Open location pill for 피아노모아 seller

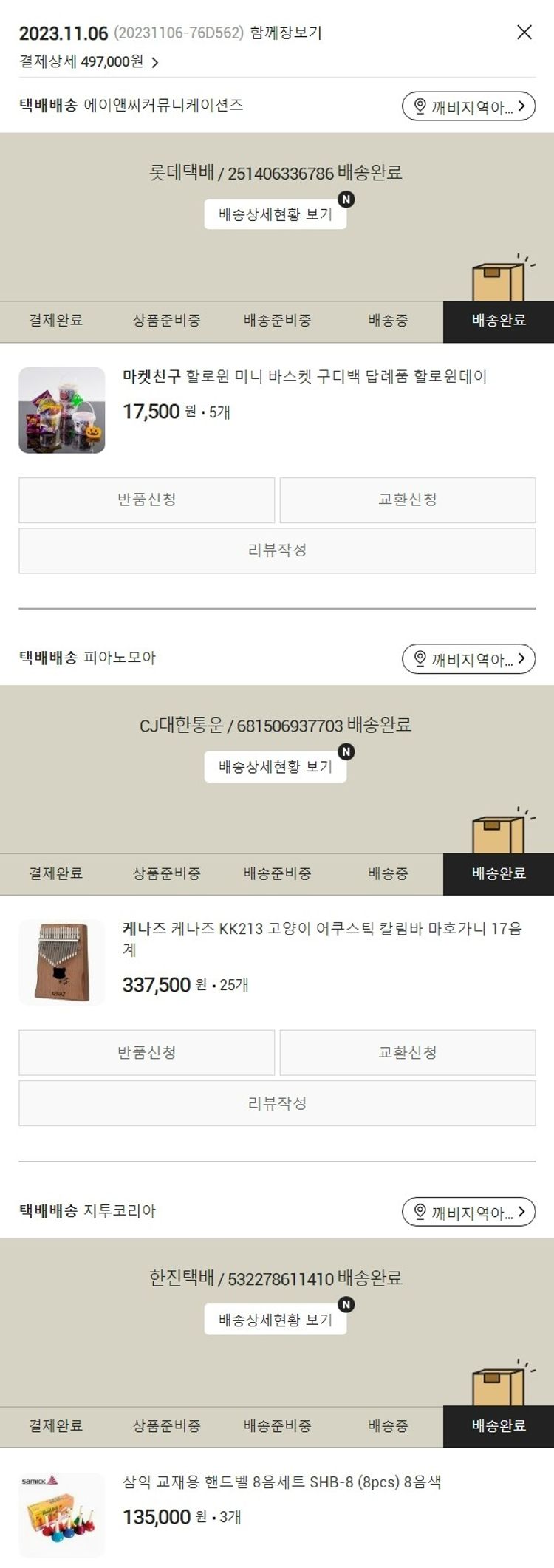click(x=468, y=658)
